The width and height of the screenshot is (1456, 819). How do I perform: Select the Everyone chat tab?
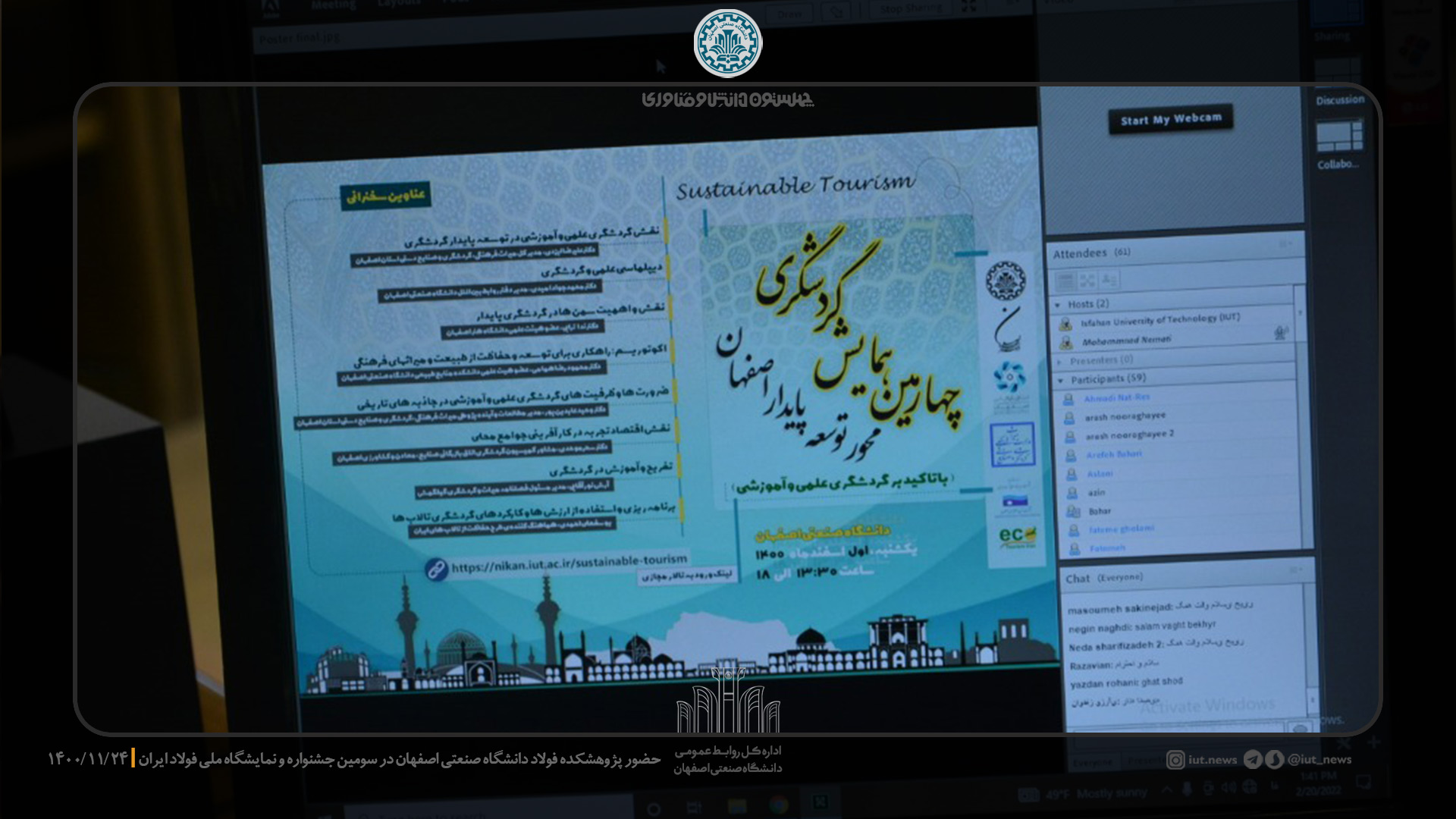1093,763
